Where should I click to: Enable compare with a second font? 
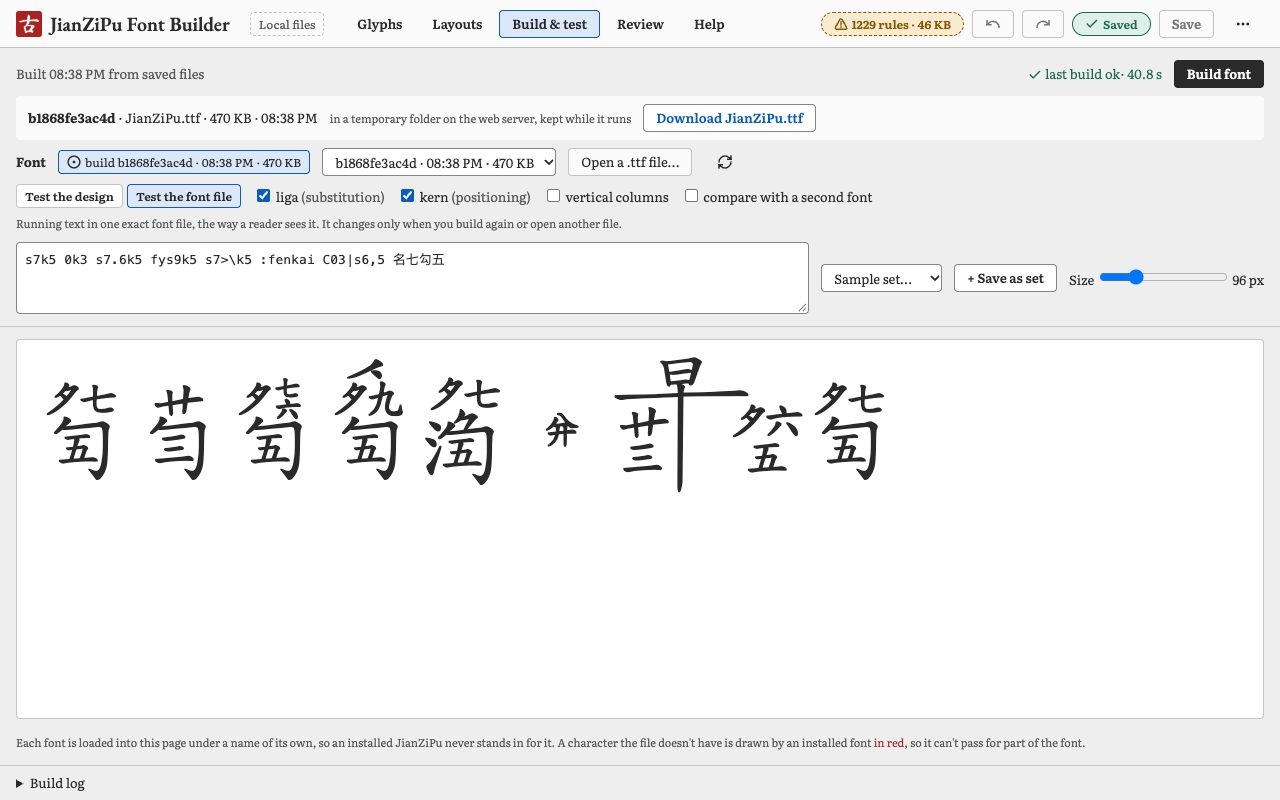[x=691, y=196]
